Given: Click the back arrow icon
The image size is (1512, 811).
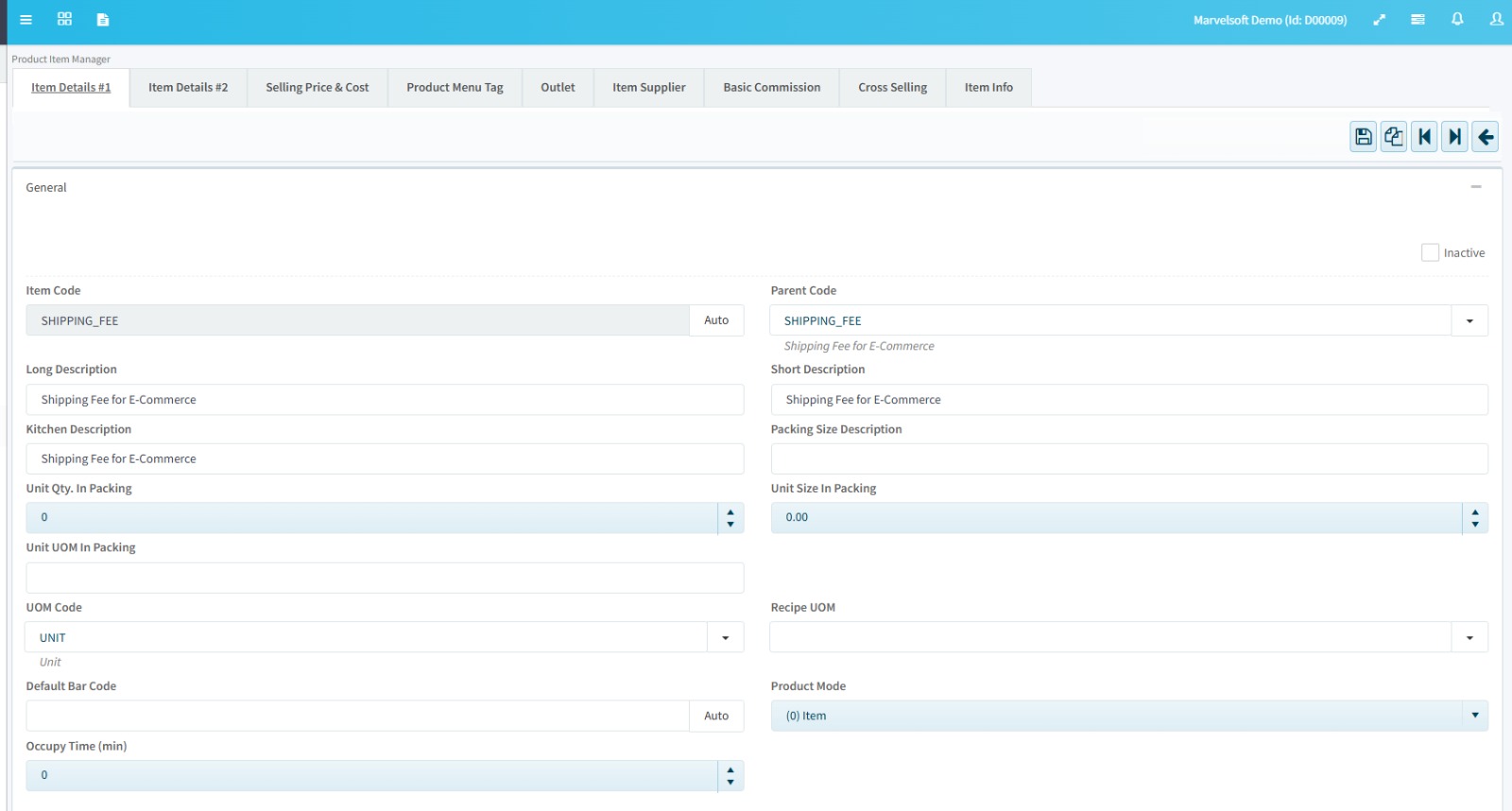Looking at the screenshot, I should coord(1486,137).
